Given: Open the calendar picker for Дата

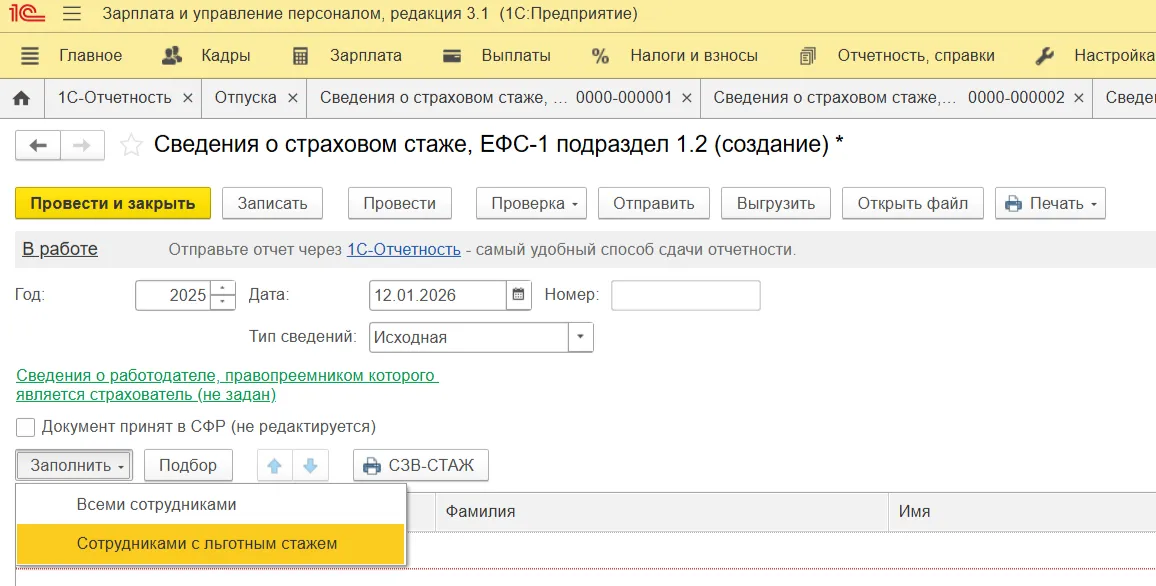Looking at the screenshot, I should (519, 295).
